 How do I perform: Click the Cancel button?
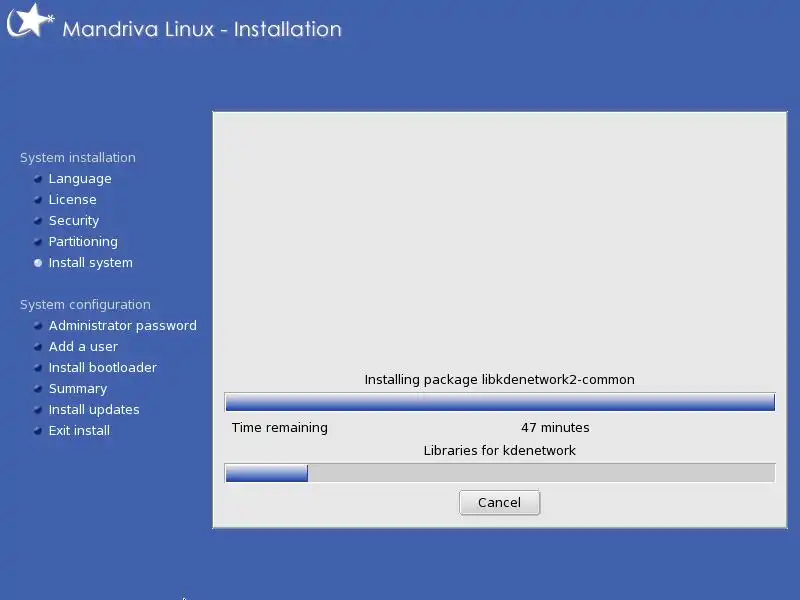pyautogui.click(x=499, y=503)
